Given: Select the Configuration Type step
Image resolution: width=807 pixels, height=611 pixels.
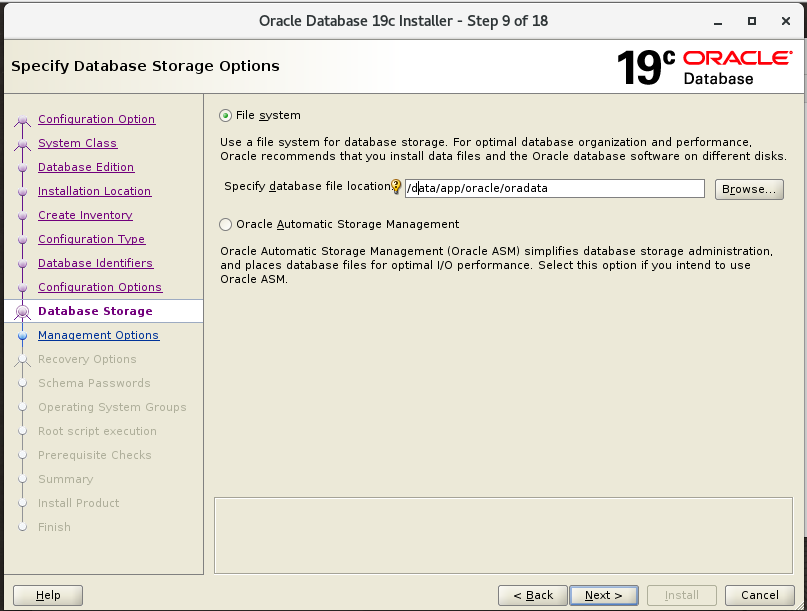Looking at the screenshot, I should pyautogui.click(x=91, y=239).
